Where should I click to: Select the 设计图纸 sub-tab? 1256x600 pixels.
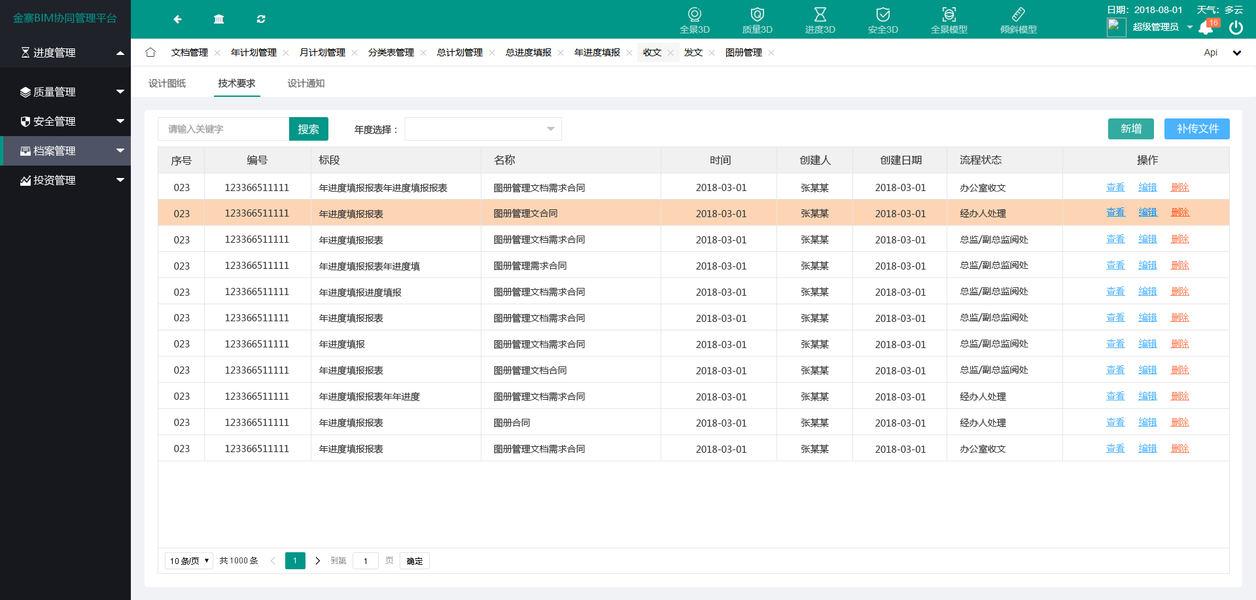167,84
